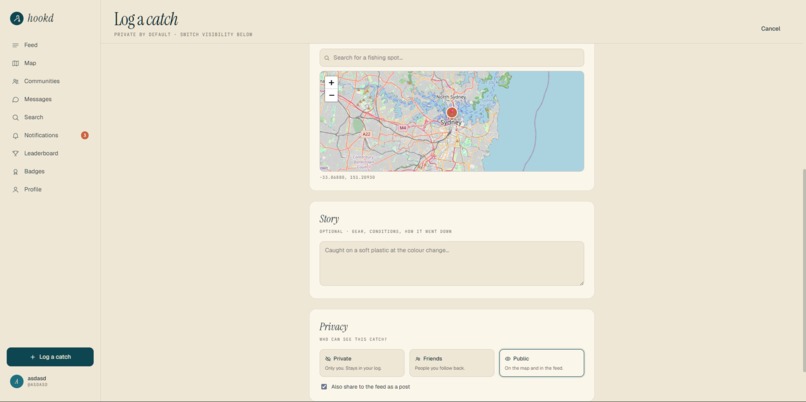Viewport: 806px width, 402px height.
Task: Click the Messages bubble icon
Action: [x=15, y=99]
